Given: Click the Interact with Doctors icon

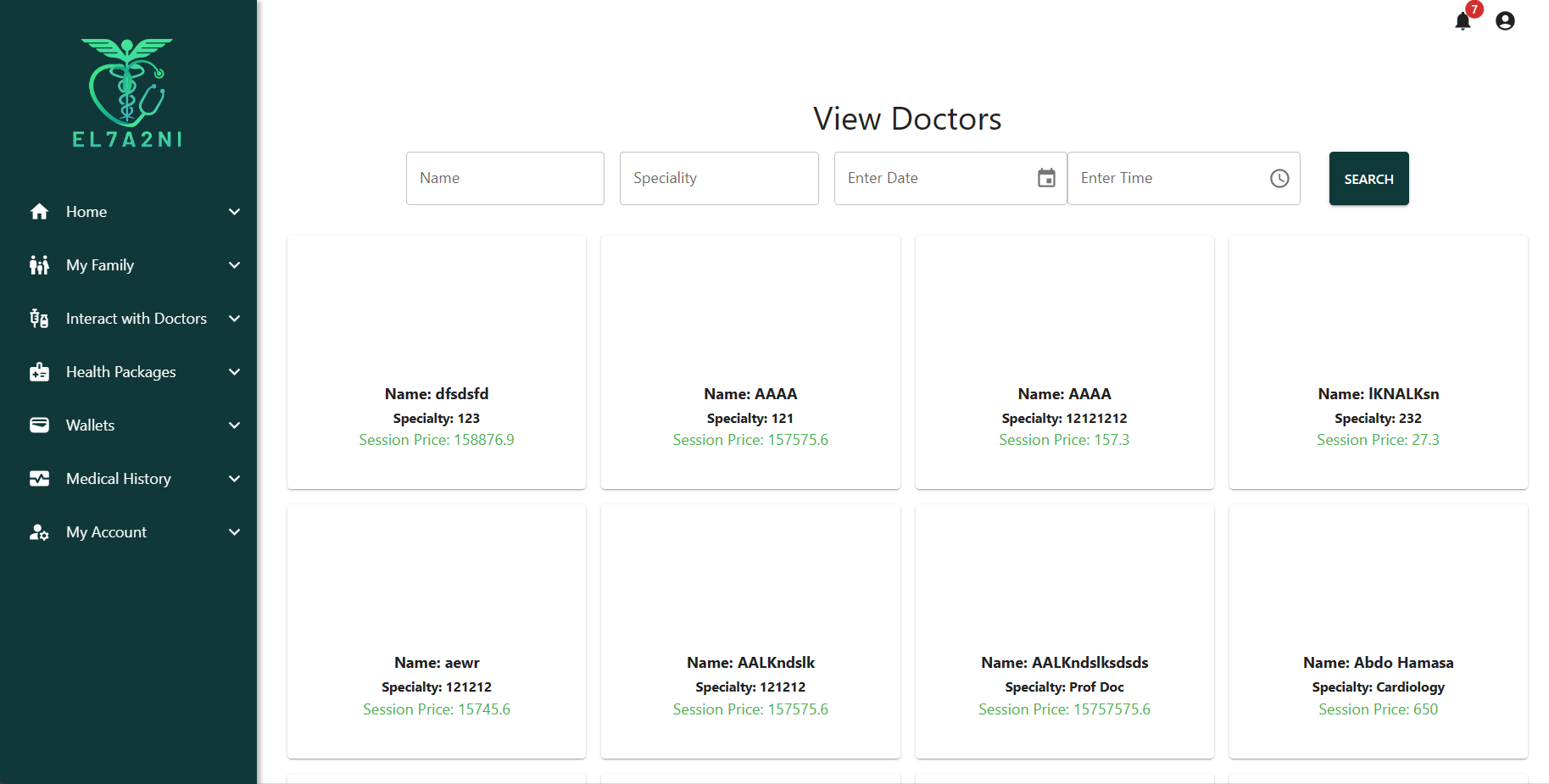Looking at the screenshot, I should [39, 319].
